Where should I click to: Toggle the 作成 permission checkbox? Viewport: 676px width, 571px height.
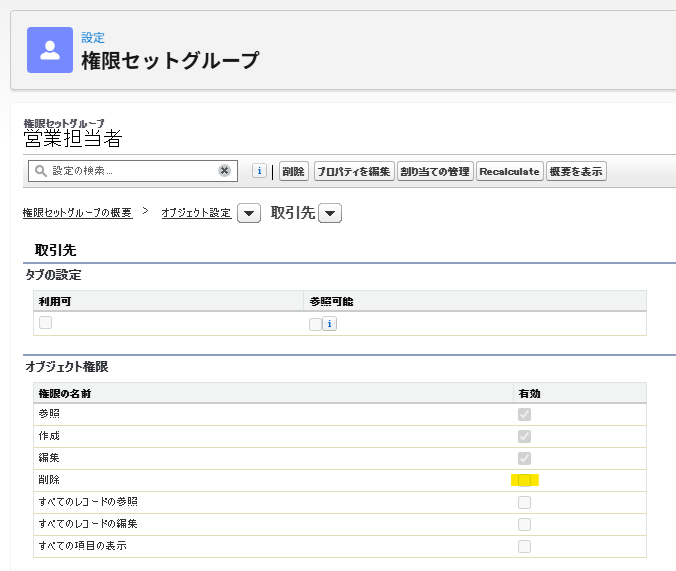[524, 436]
